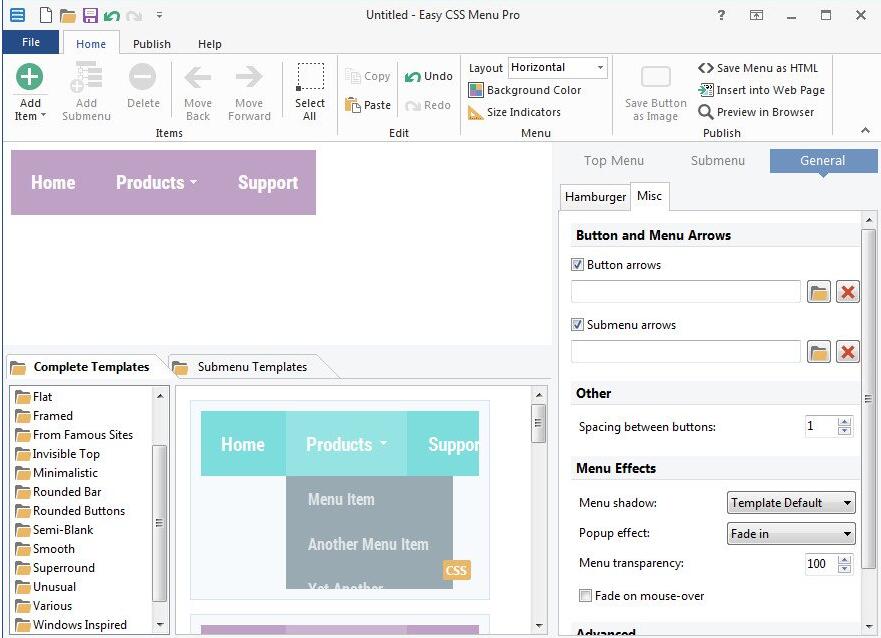This screenshot has height=638, width=881.
Task: Adjust Menu transparency spinner
Action: [844, 563]
